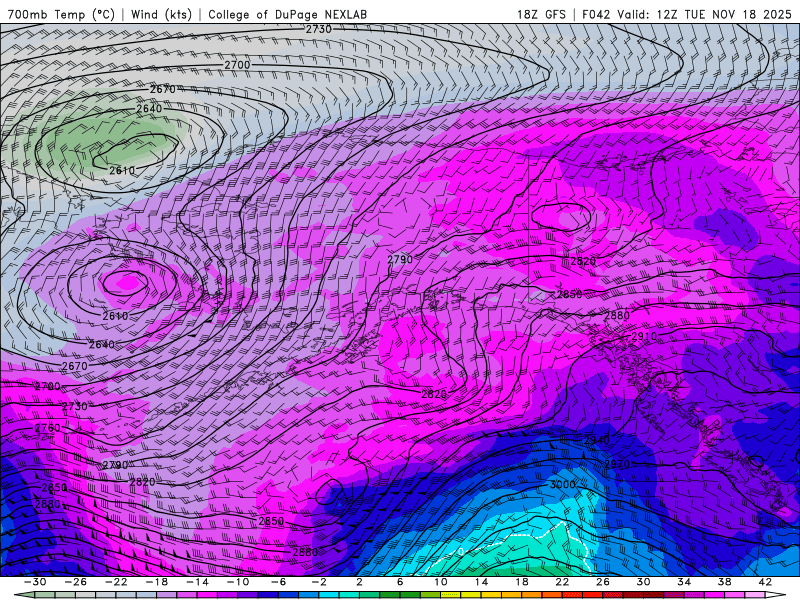This screenshot has height=600, width=800.
Task: Select the -18 colorbar value
Action: pyautogui.click(x=157, y=582)
